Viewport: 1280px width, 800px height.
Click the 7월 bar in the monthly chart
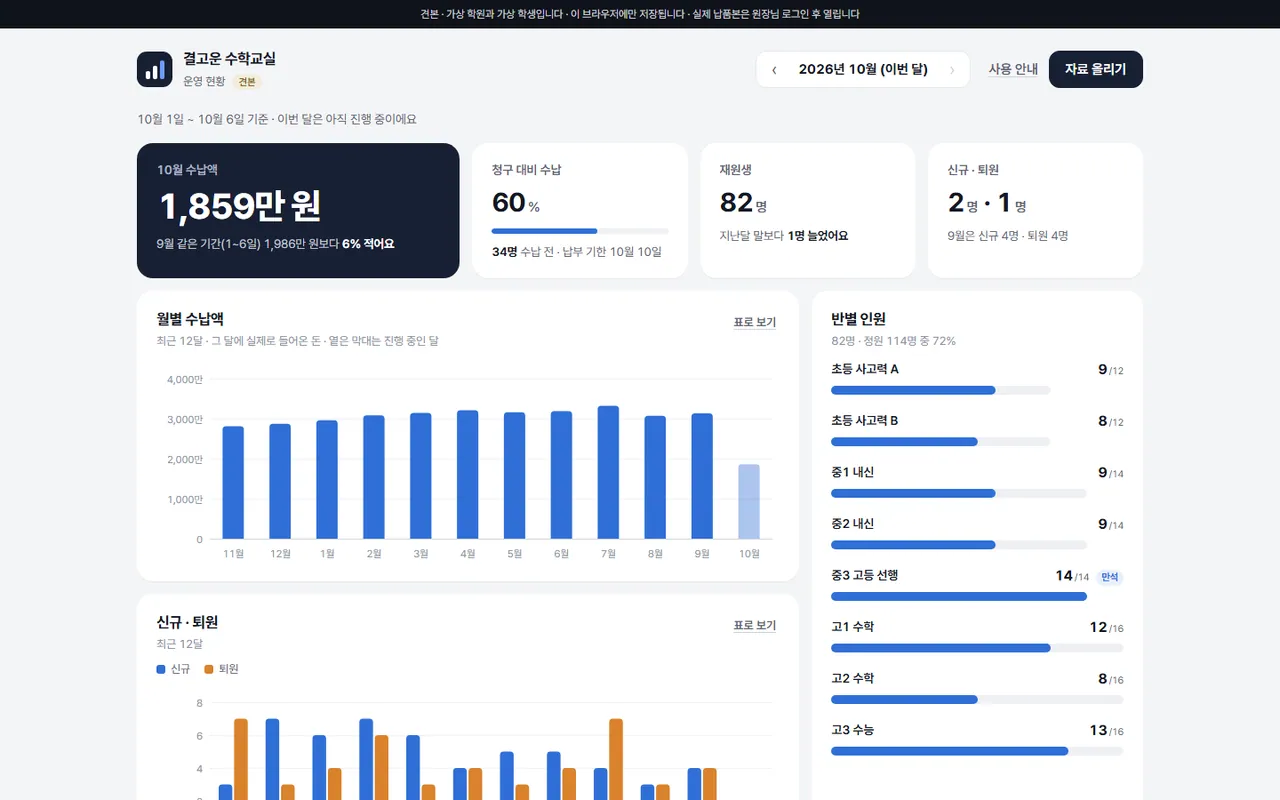click(608, 472)
